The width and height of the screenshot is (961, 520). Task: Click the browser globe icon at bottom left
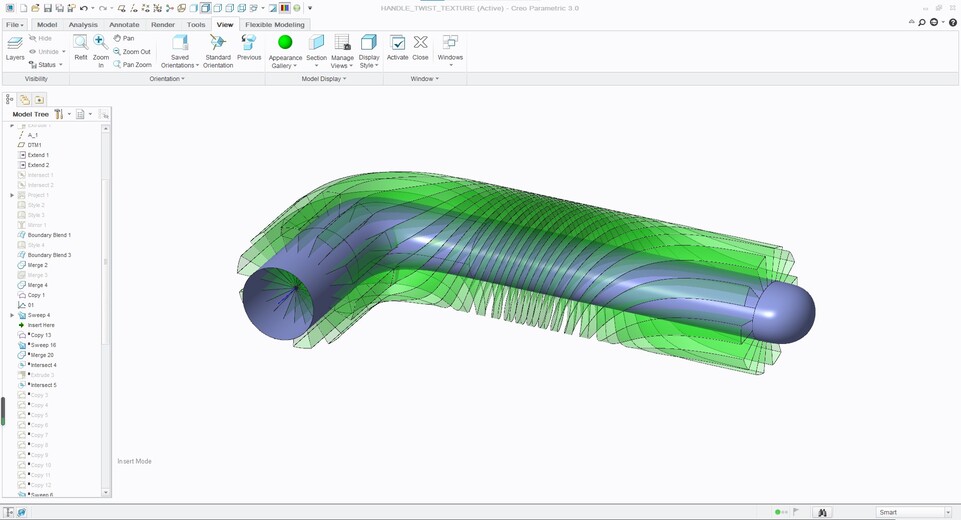21,512
